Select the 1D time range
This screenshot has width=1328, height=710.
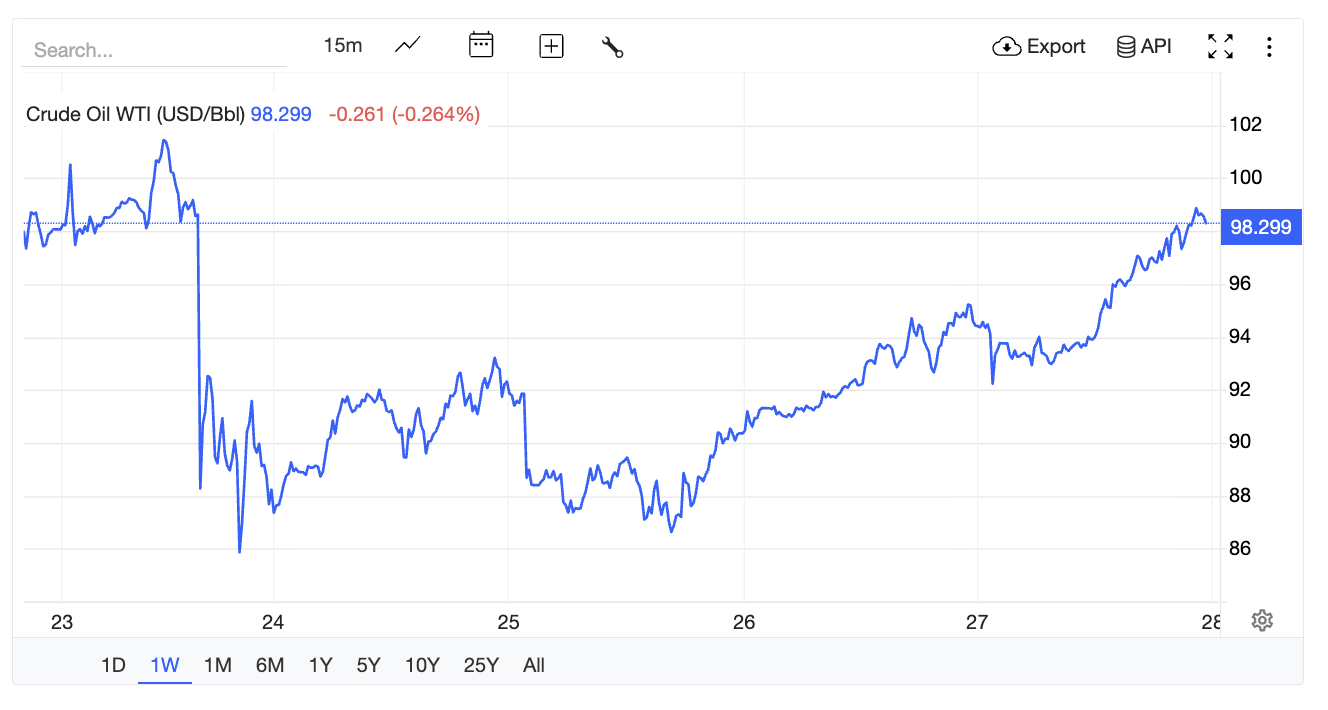pyautogui.click(x=113, y=665)
